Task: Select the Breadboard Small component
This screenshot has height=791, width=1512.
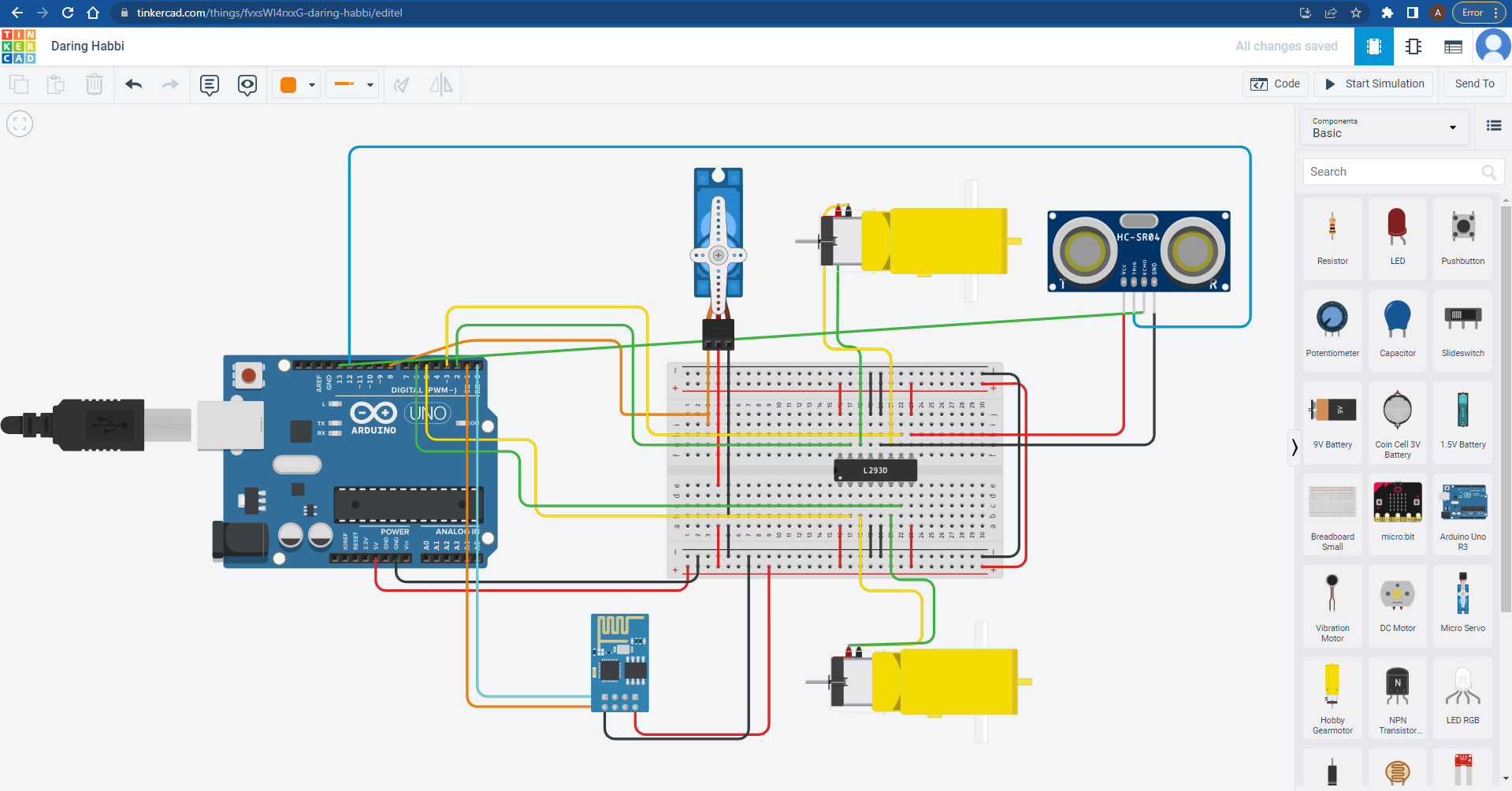Action: coord(1332,514)
